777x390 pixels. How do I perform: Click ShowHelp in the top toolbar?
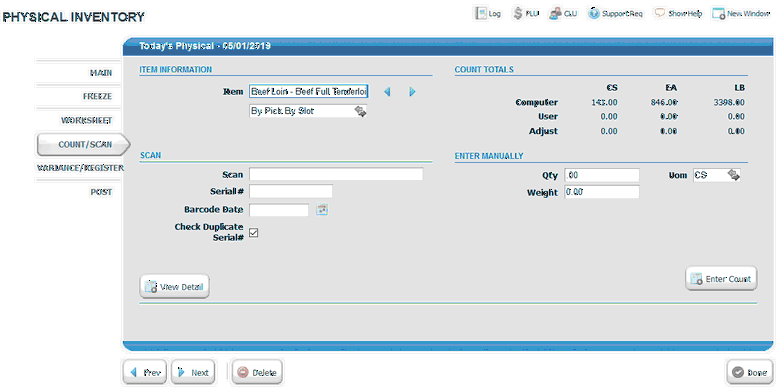coord(678,13)
